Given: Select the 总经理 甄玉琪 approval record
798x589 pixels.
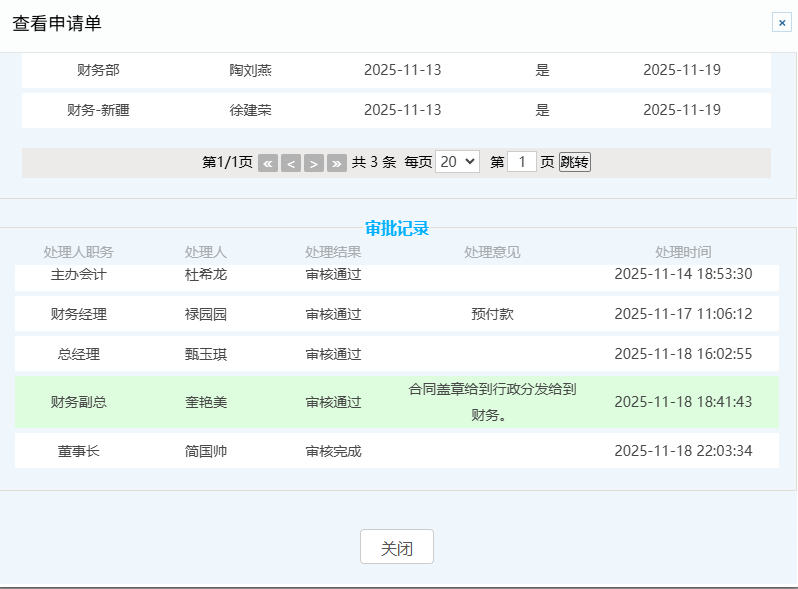Looking at the screenshot, I should click(x=396, y=354).
